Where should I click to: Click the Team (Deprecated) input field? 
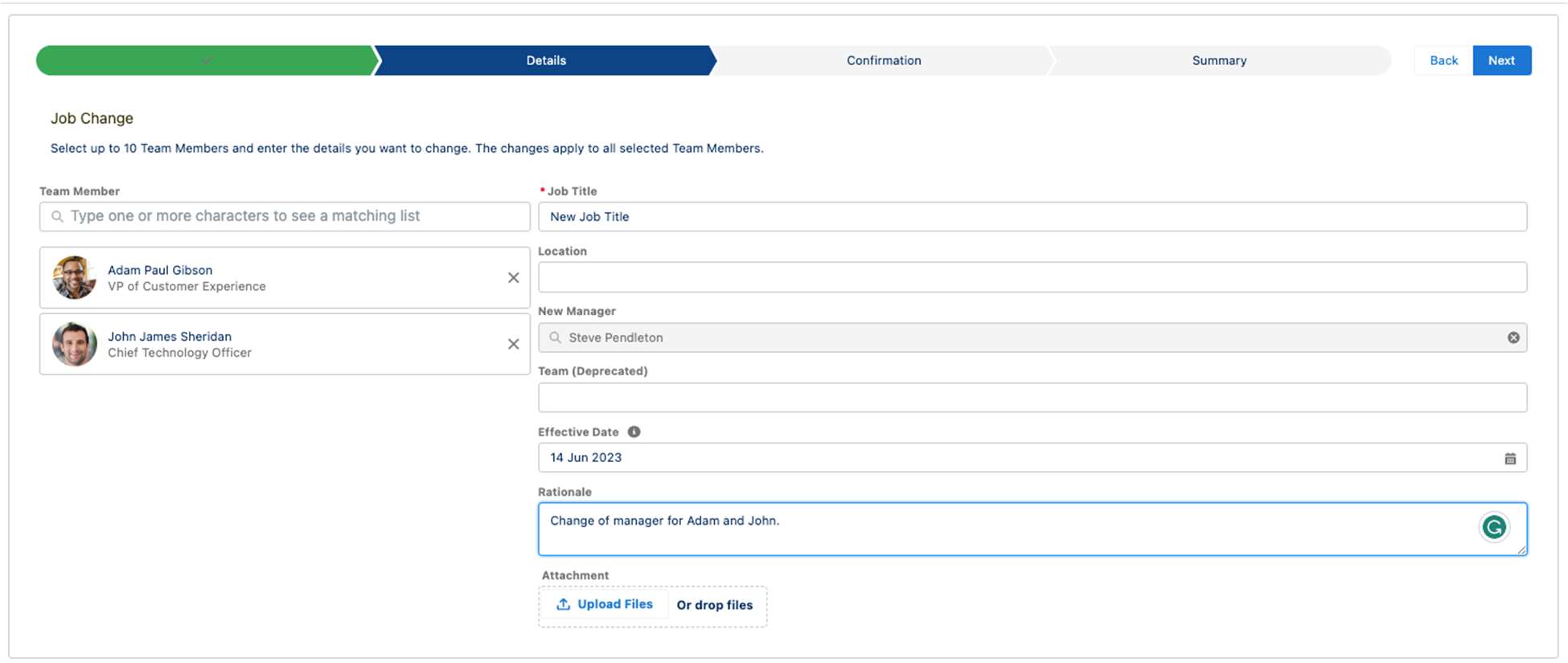point(1032,398)
